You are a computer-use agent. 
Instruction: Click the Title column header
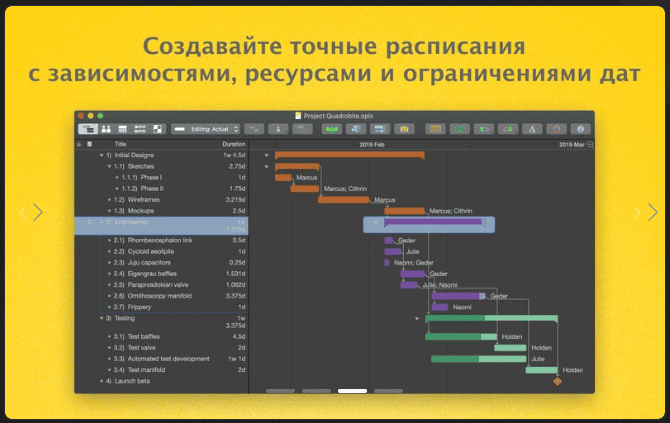(120, 144)
